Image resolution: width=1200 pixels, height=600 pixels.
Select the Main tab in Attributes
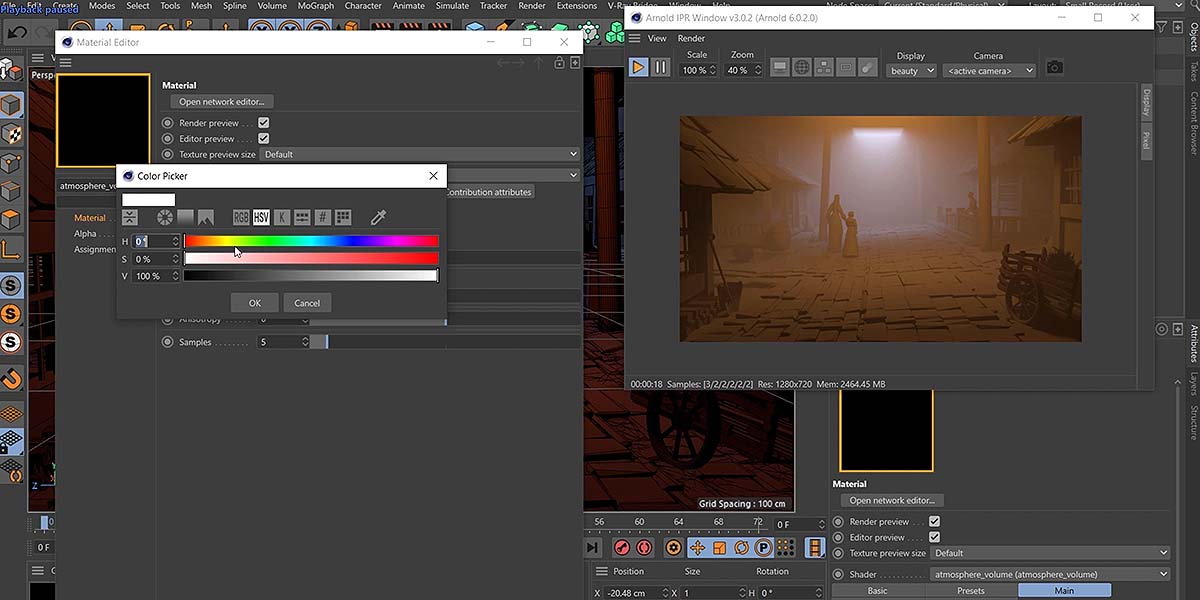tap(1064, 591)
